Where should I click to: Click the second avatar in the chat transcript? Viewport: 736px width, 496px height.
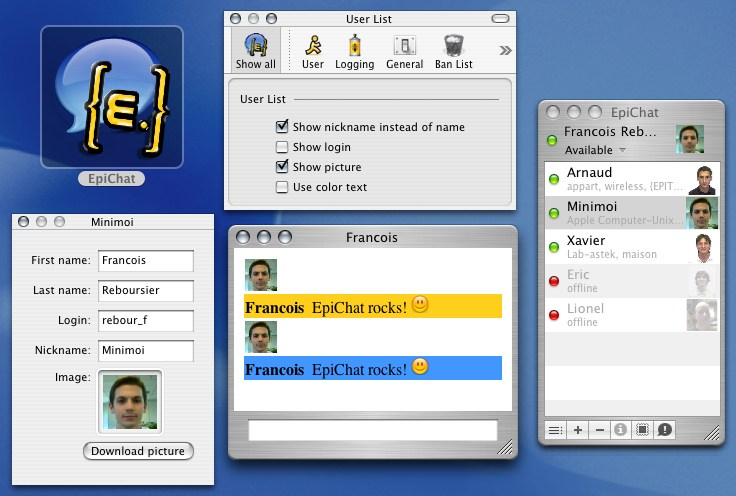[x=261, y=337]
